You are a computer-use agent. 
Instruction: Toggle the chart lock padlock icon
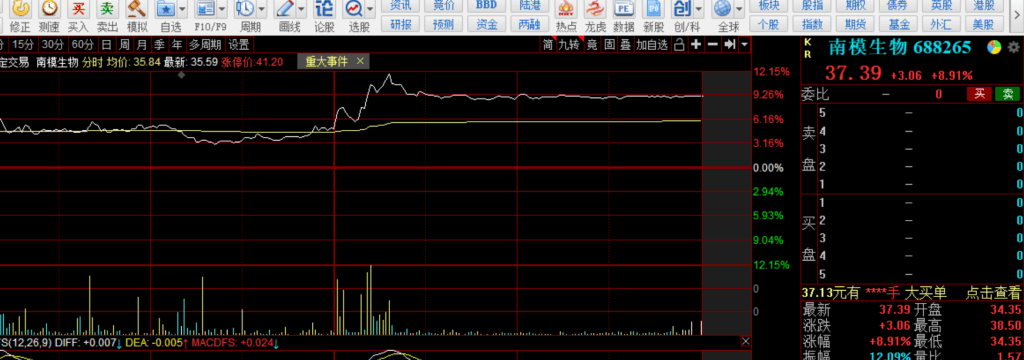[679, 45]
